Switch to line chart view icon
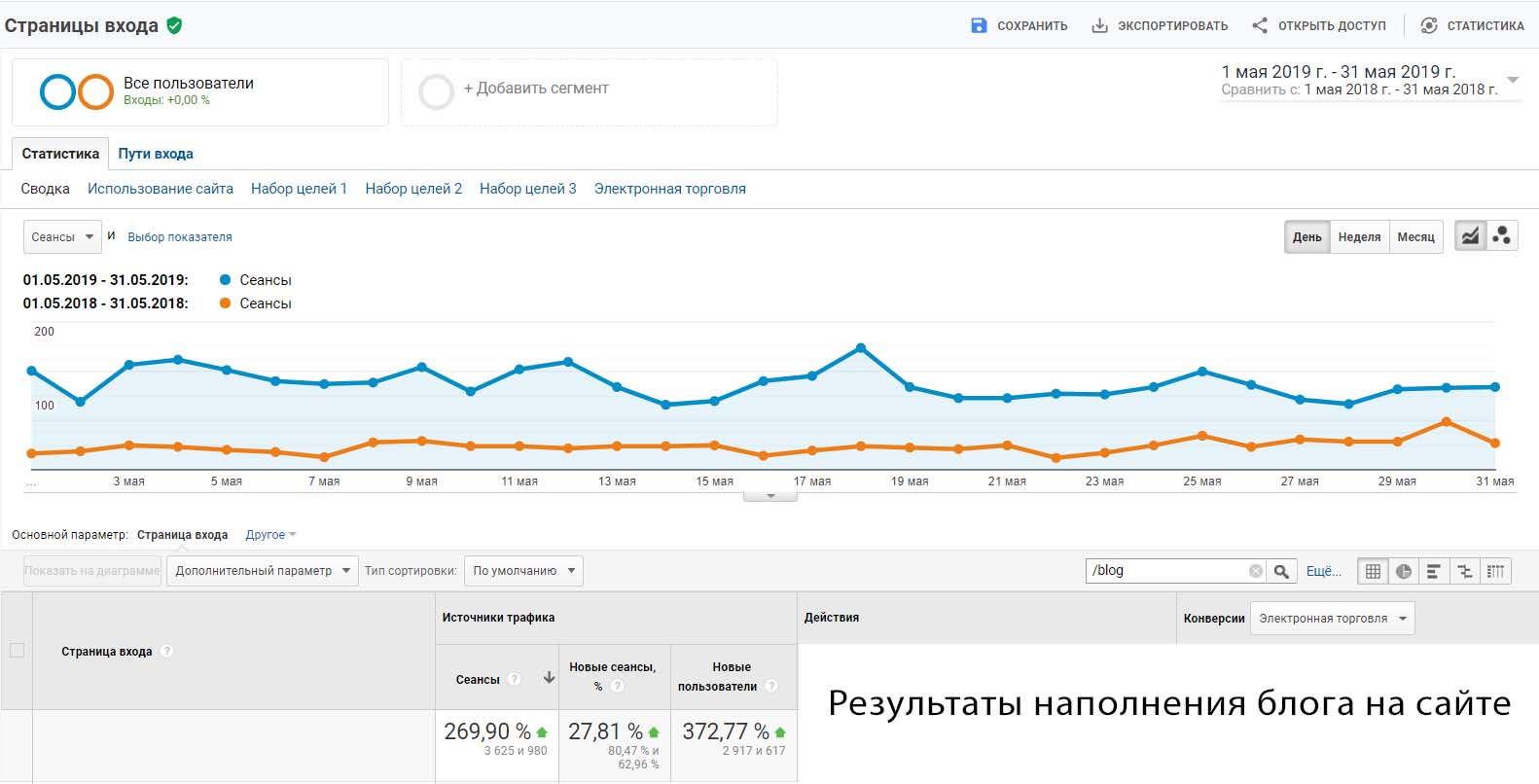The image size is (1539, 784). (1470, 236)
